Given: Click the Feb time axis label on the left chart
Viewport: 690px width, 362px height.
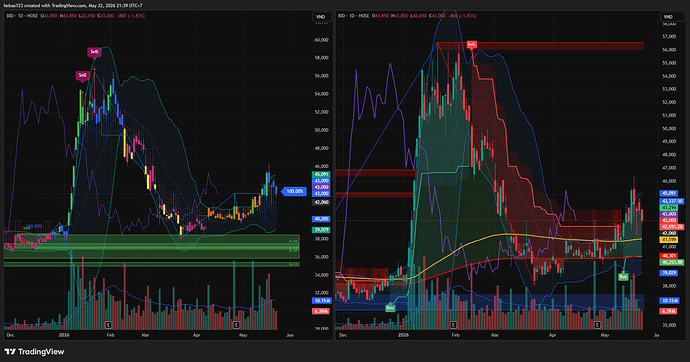Looking at the screenshot, I should click(110, 335).
